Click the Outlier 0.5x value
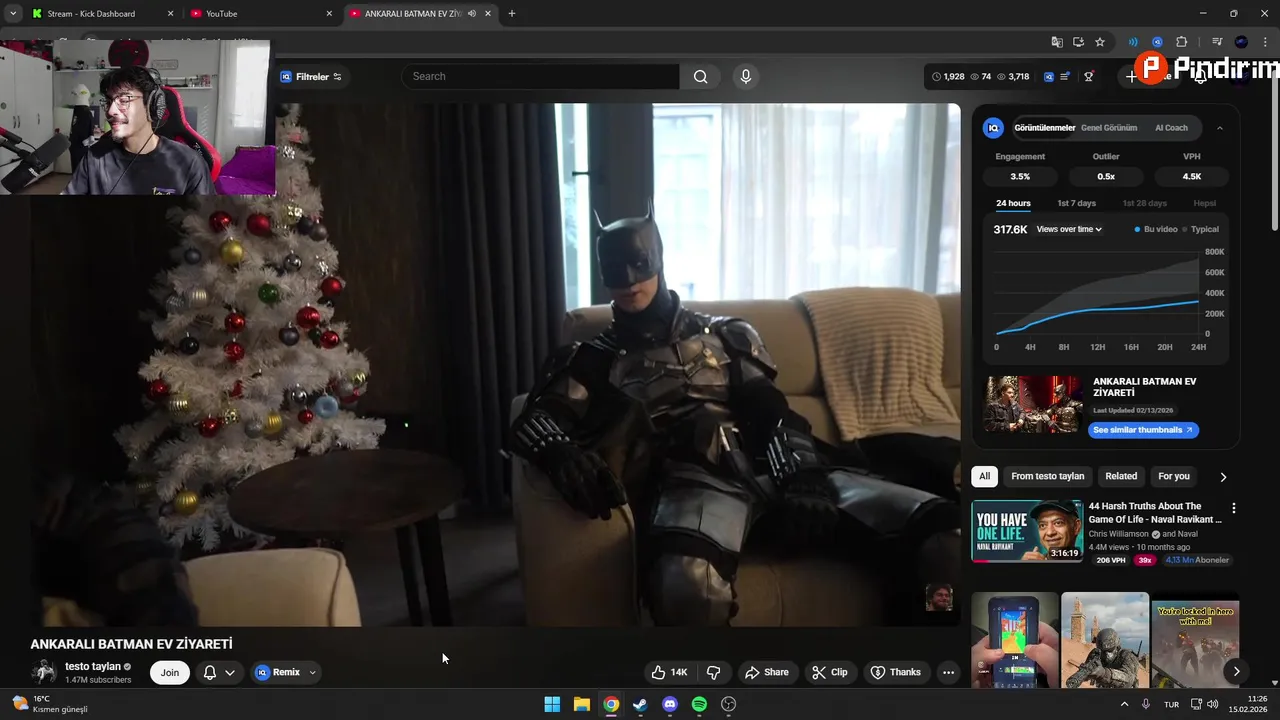The image size is (1280, 720). pyautogui.click(x=1106, y=176)
